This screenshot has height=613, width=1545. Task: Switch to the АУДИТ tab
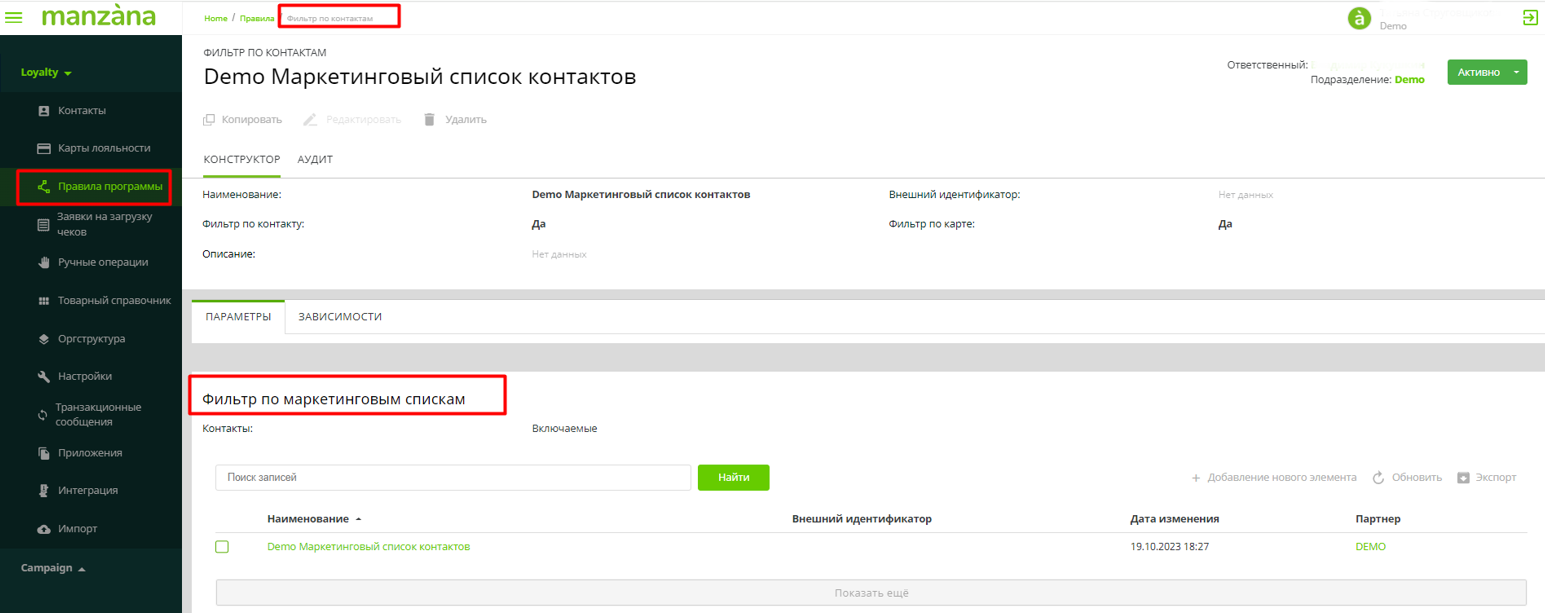click(x=315, y=160)
